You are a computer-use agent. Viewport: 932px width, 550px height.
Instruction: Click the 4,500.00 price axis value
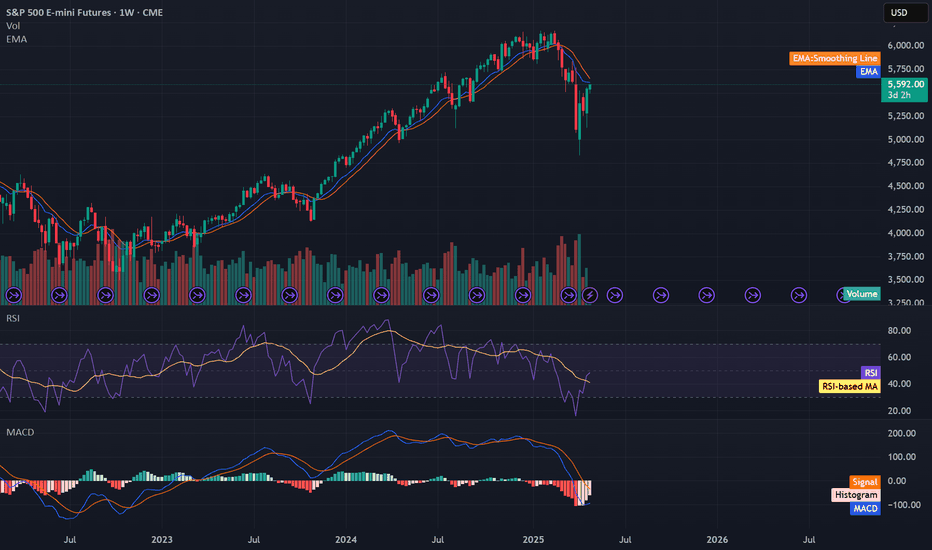906,186
